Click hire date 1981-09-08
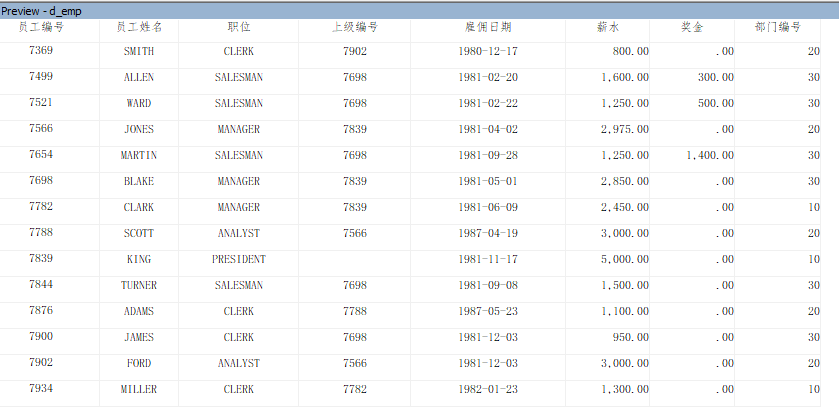The width and height of the screenshot is (839, 414). click(x=488, y=286)
